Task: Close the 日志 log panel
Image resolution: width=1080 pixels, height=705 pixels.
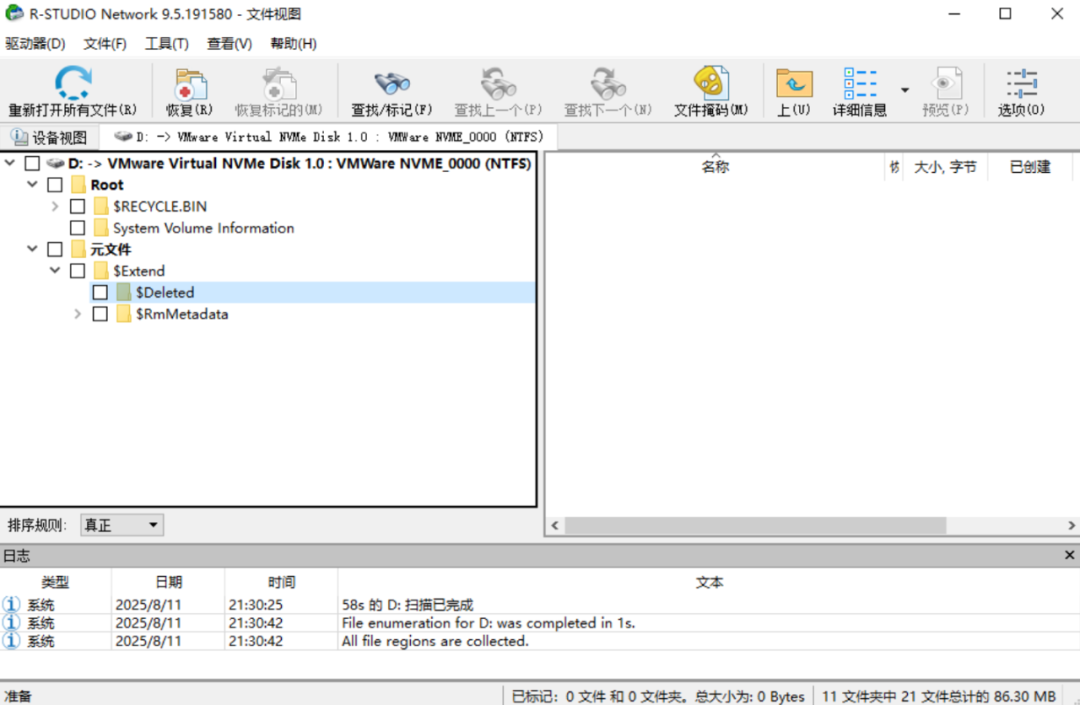Action: tap(1069, 555)
